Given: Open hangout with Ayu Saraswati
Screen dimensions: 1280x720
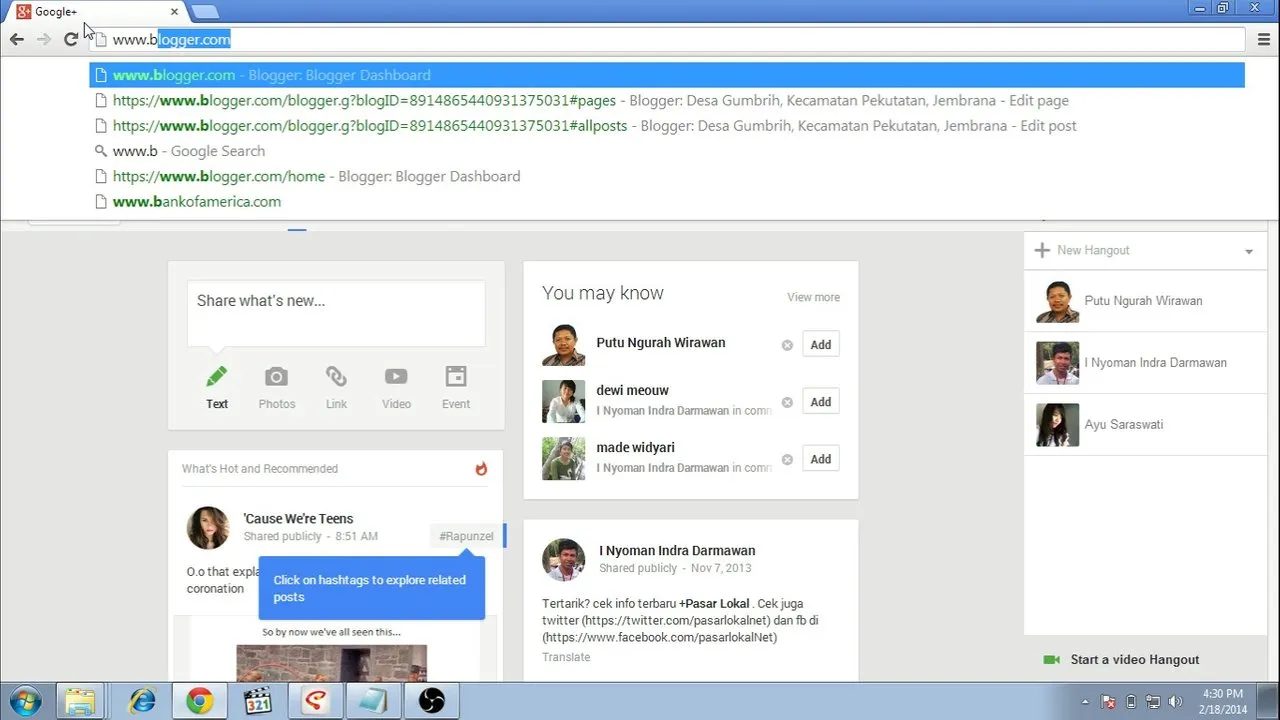Looking at the screenshot, I should (1145, 425).
